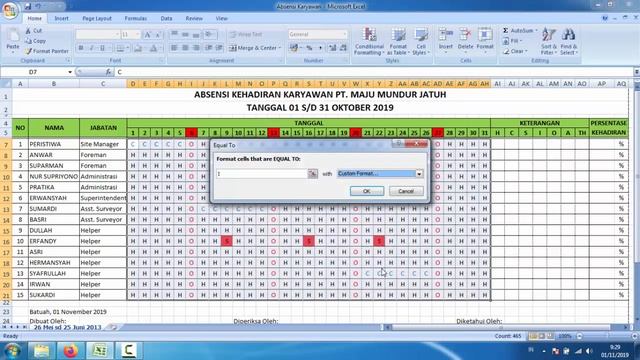Toggle Wrap Text
This screenshot has height=360, width=640.
246,34
